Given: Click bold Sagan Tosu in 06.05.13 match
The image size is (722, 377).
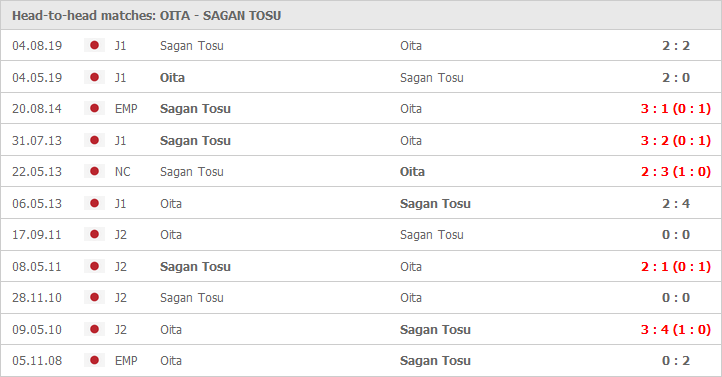Looking at the screenshot, I should (435, 203).
